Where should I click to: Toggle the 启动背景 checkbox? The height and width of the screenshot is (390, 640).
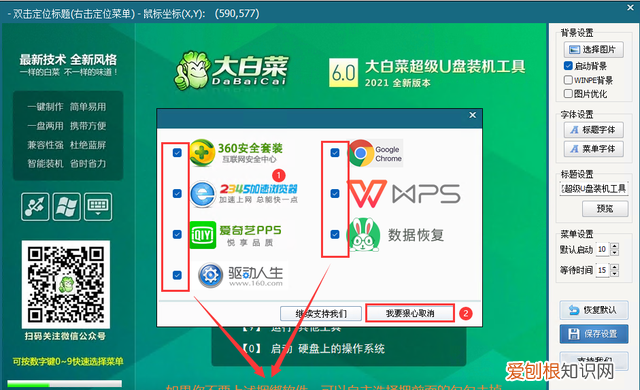click(x=568, y=66)
